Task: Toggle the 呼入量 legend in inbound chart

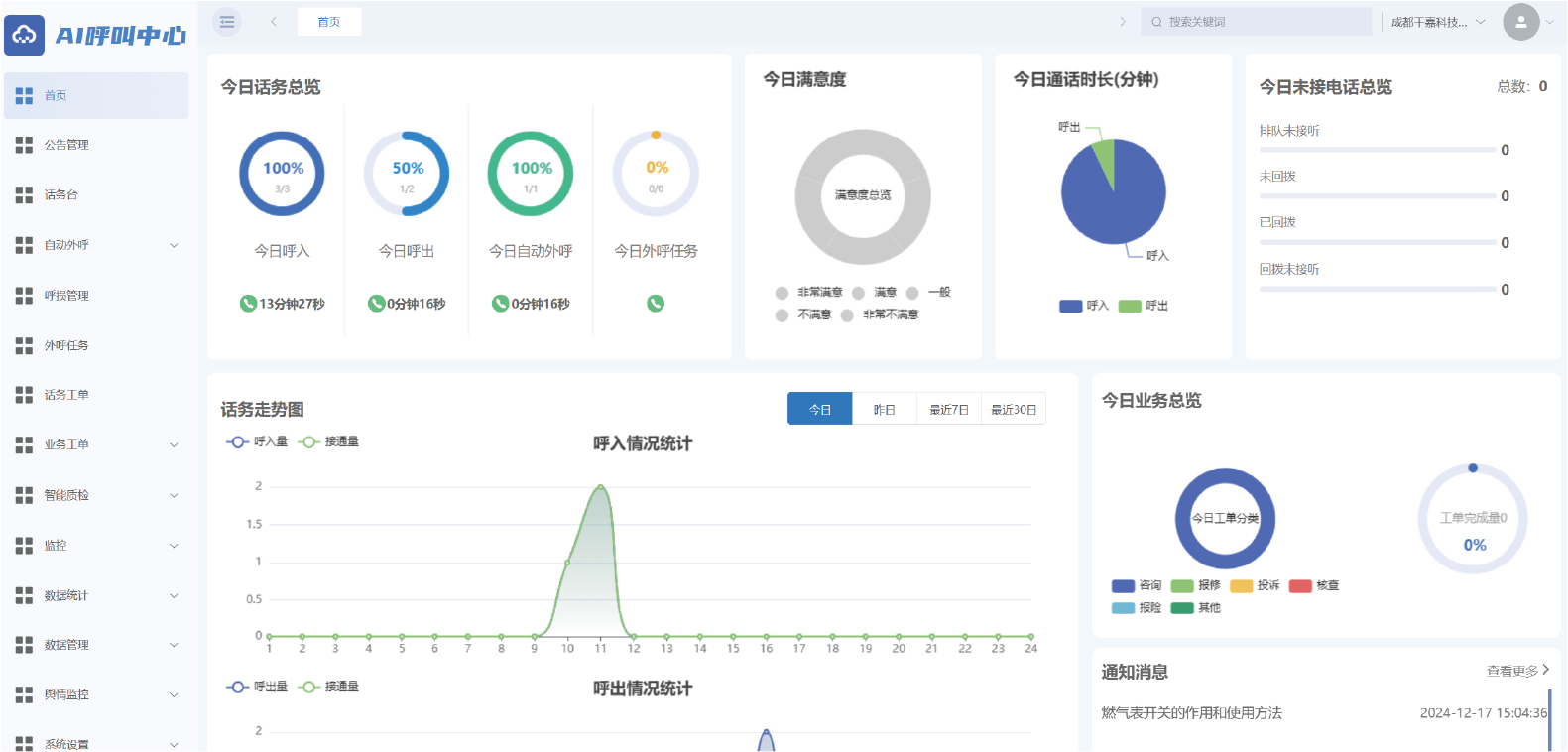Action: (x=257, y=441)
